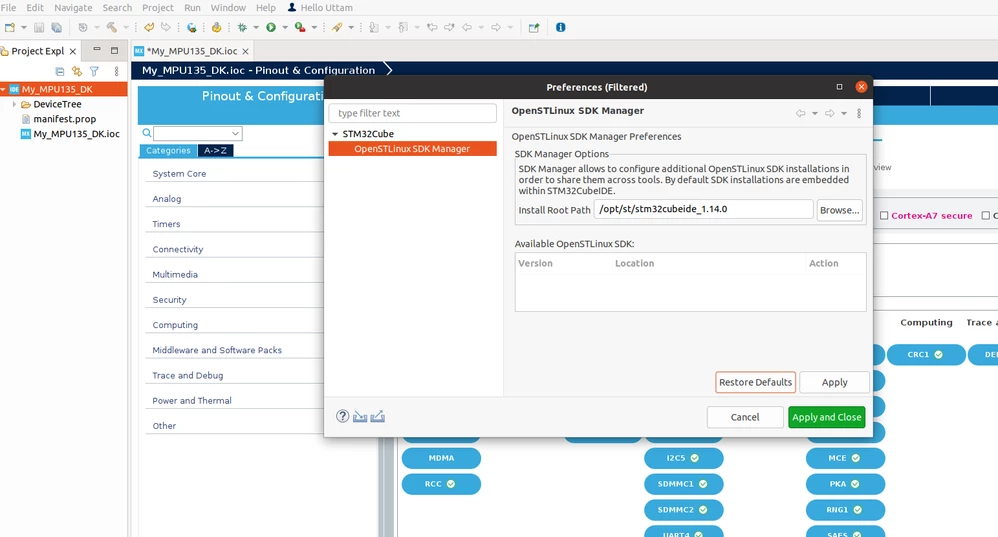This screenshot has height=537, width=998.
Task: Click the green Run play icon
Action: [271, 27]
